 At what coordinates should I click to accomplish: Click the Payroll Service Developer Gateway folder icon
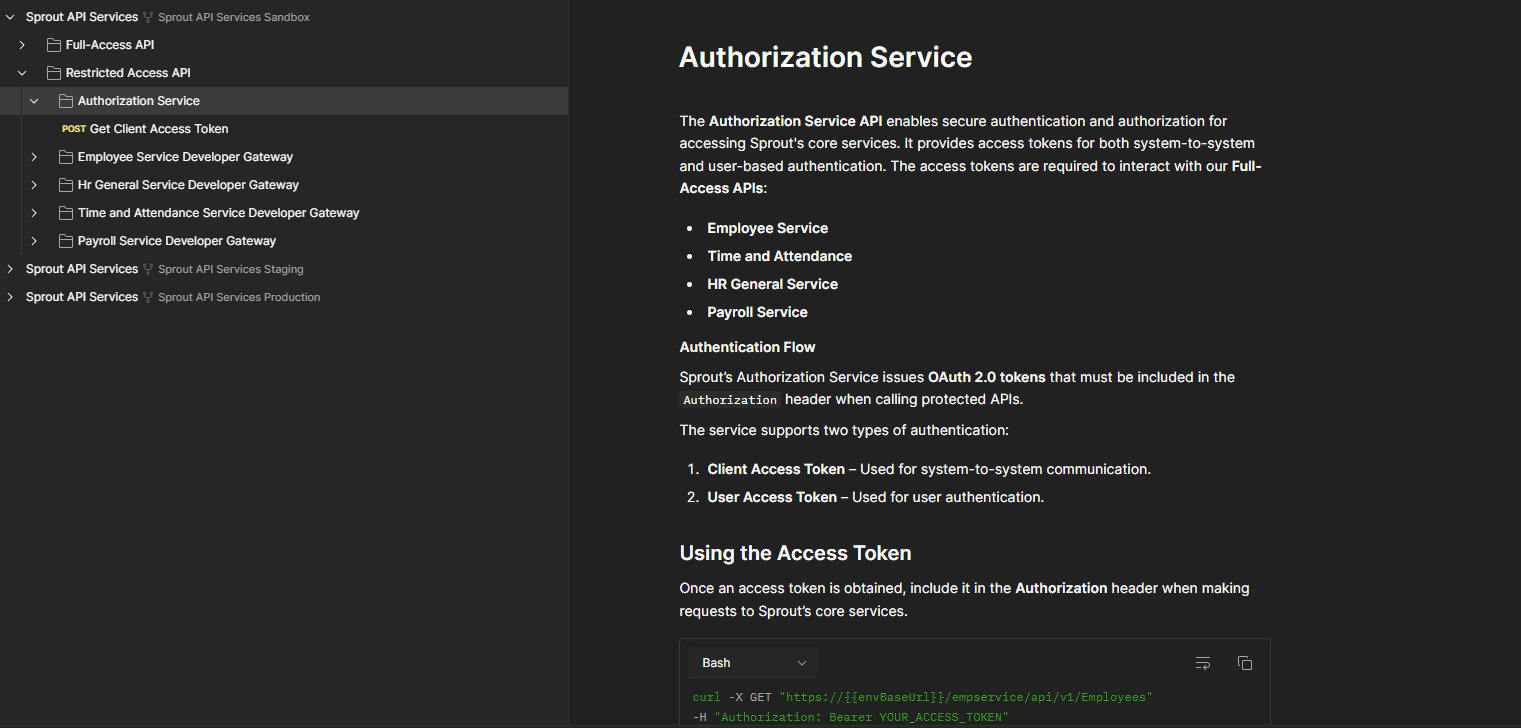tap(66, 241)
